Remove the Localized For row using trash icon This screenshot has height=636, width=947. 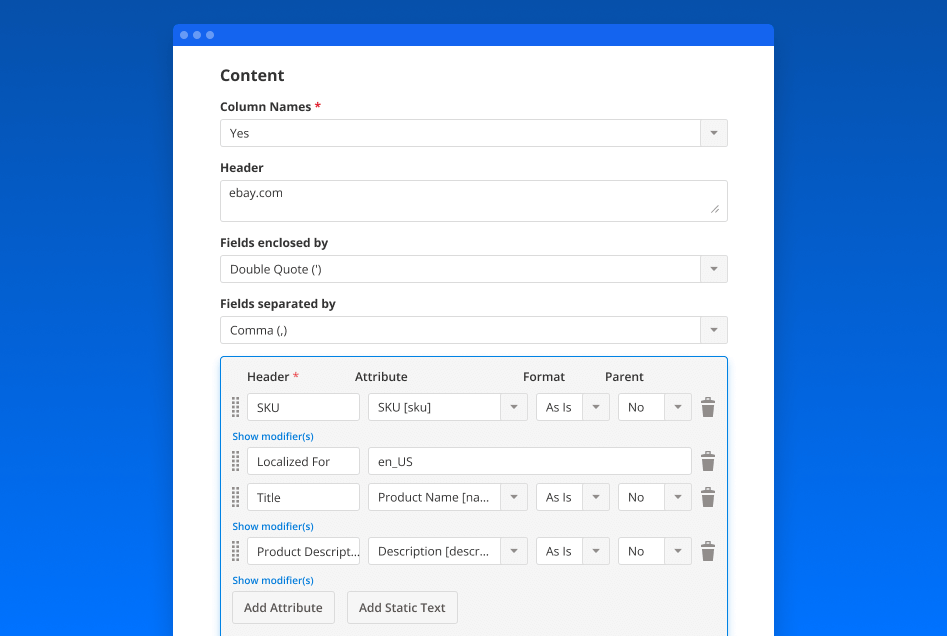pos(708,461)
